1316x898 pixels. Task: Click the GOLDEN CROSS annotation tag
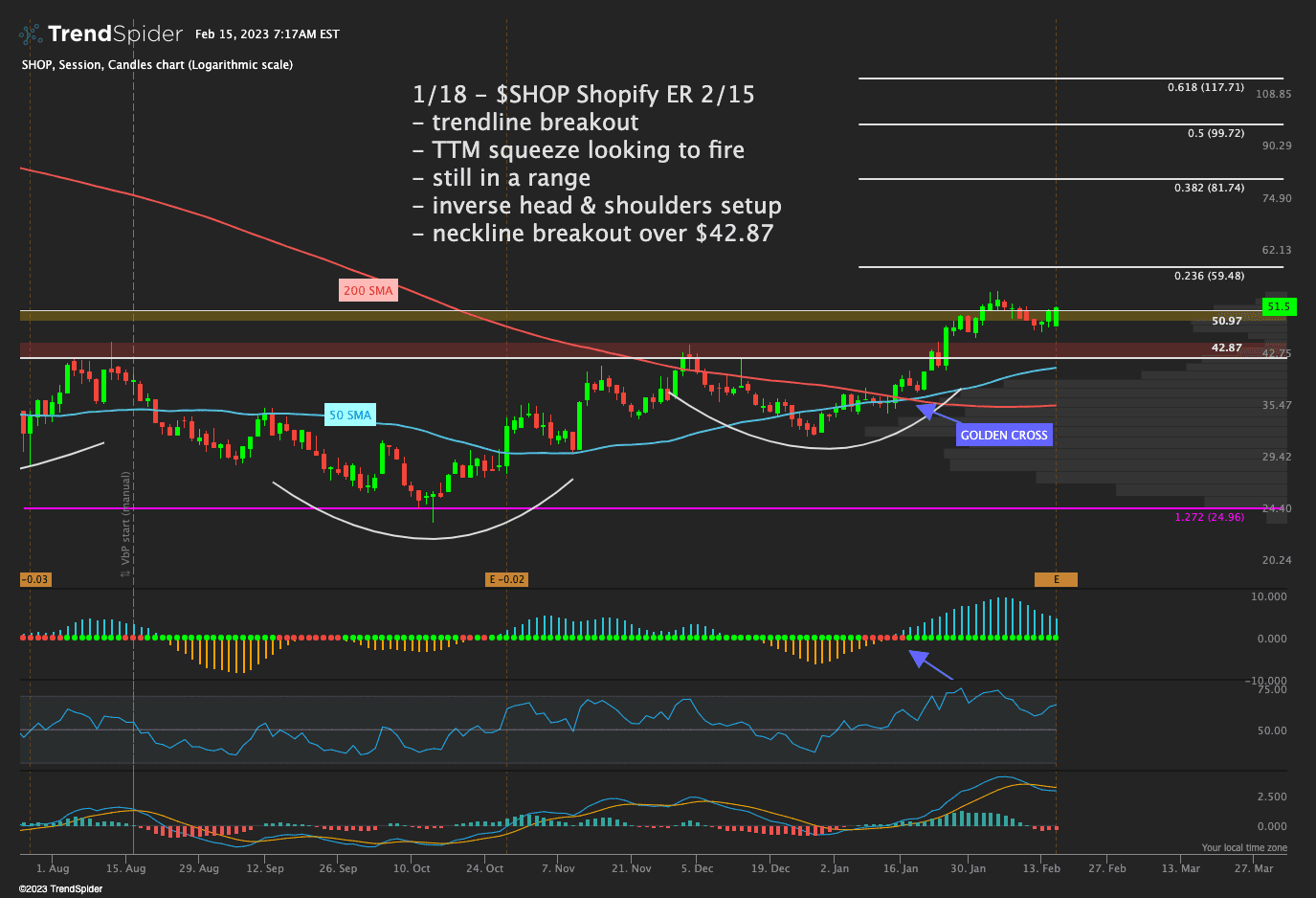[x=1004, y=435]
